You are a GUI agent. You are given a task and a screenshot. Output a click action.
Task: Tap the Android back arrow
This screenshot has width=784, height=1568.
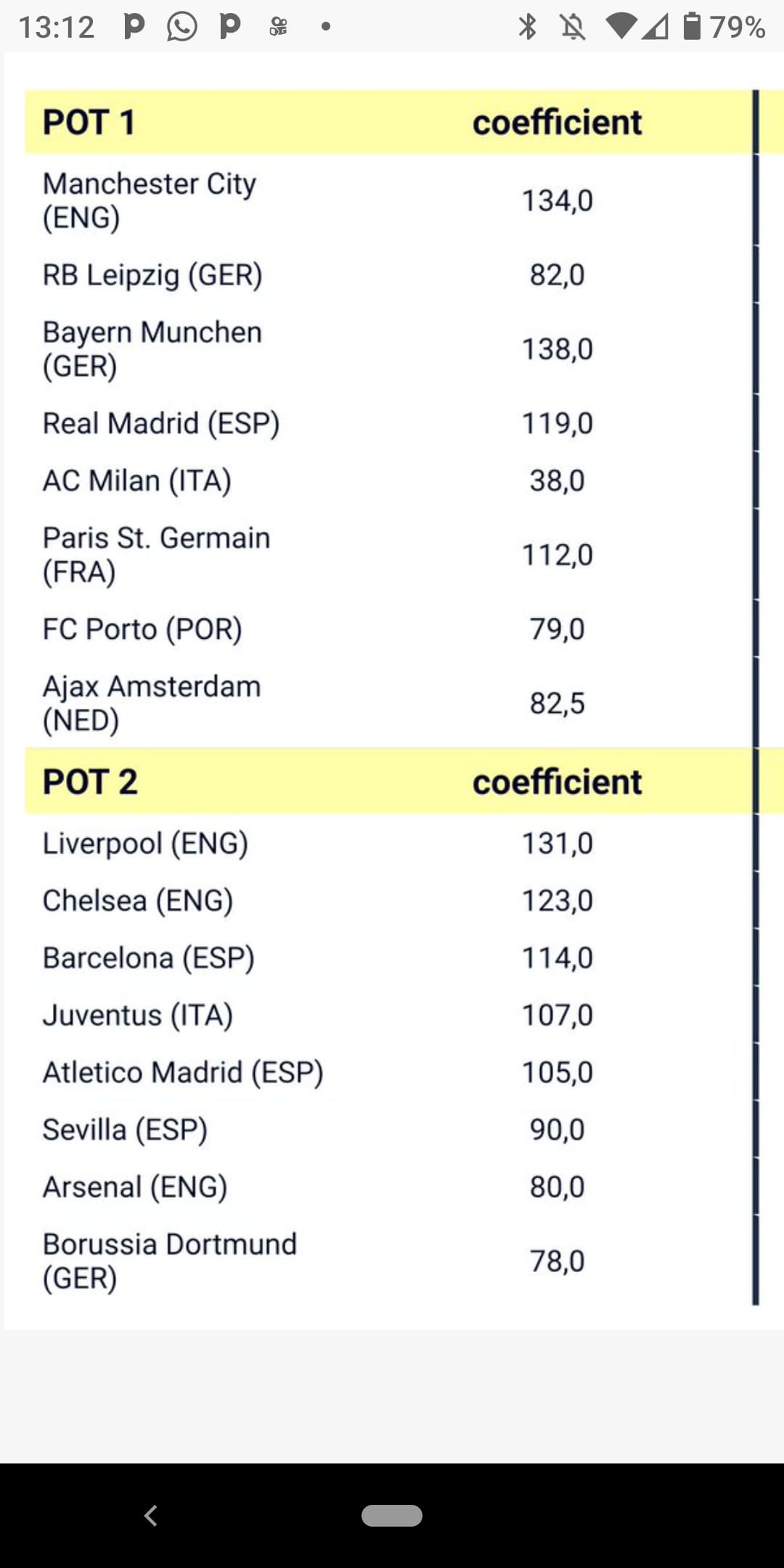pos(150,1516)
